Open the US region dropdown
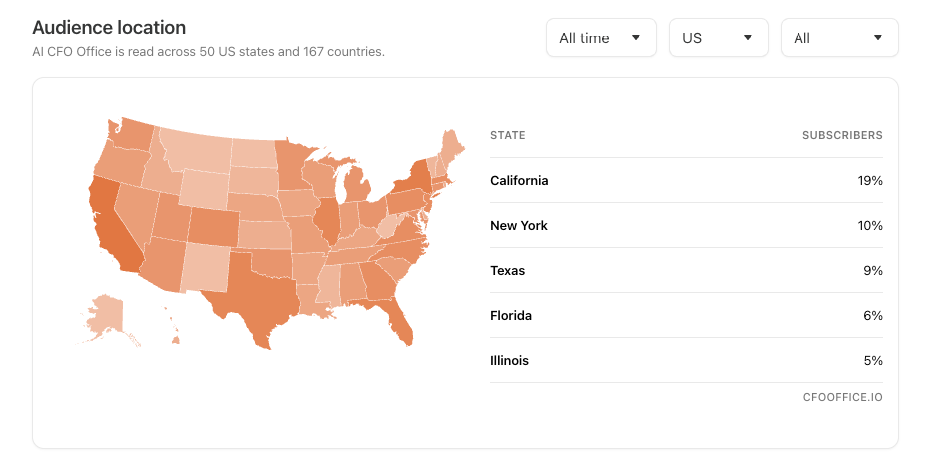This screenshot has width=941, height=470. coord(718,38)
